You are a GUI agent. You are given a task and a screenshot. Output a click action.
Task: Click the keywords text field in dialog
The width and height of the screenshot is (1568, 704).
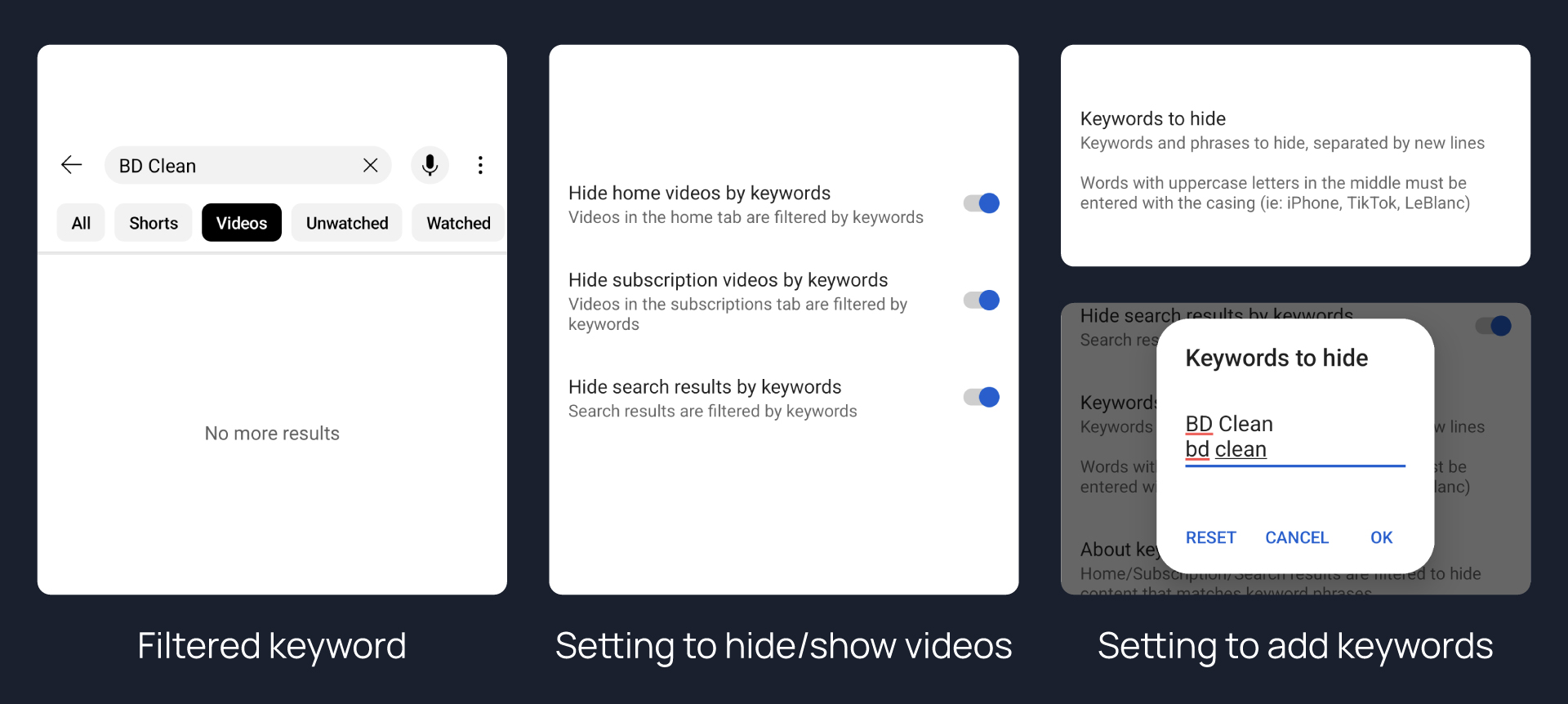pos(1294,437)
